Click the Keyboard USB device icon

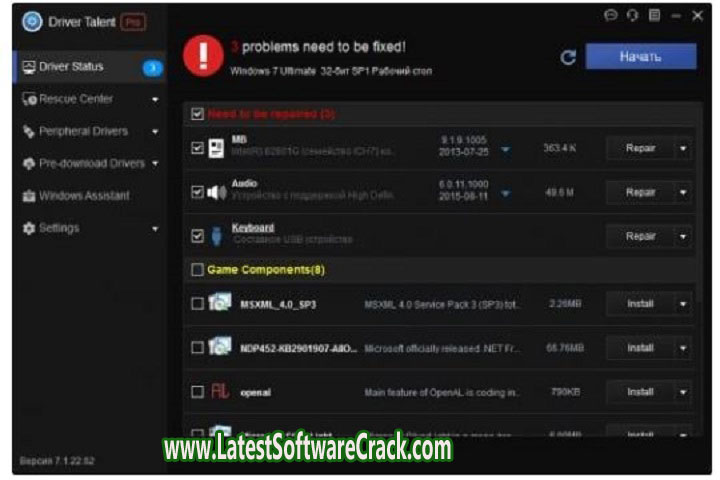217,236
